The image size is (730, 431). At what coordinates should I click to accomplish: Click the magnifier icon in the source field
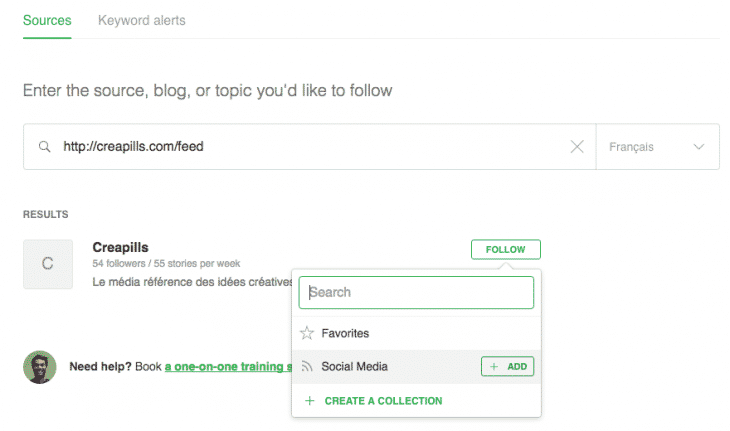tap(44, 147)
